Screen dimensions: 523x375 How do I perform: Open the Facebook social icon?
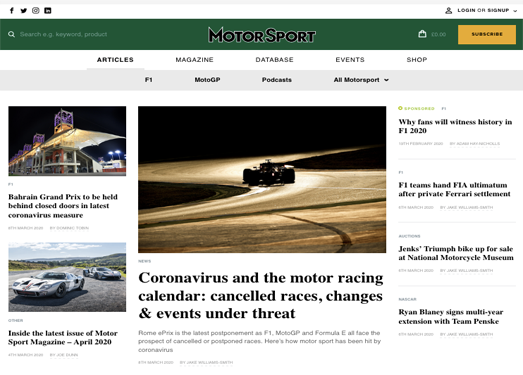click(x=12, y=10)
